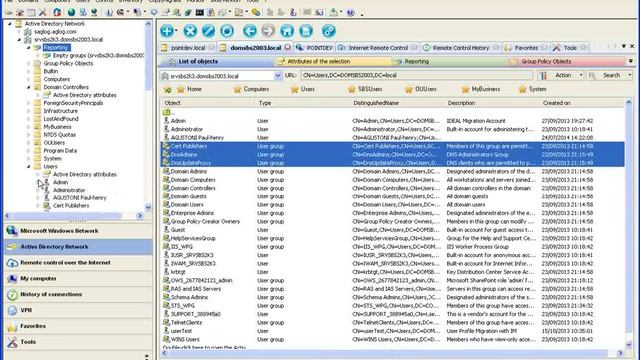Switch to the green Reporting view tab
Viewport: 640px width, 360px height.
450,61
